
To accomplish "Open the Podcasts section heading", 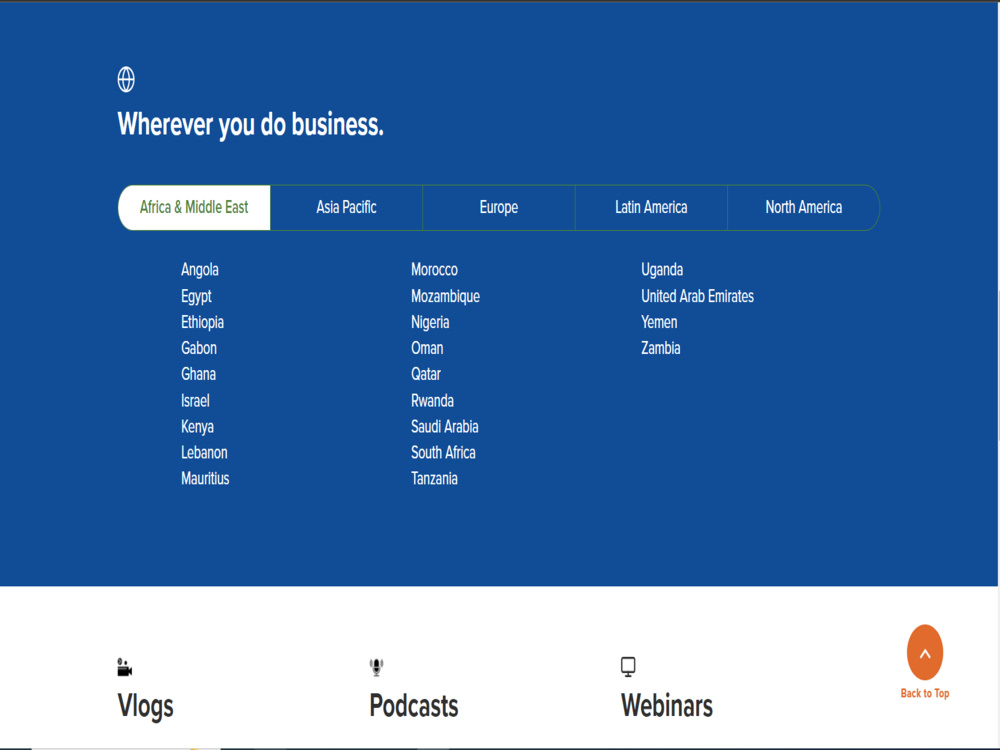I will (414, 705).
